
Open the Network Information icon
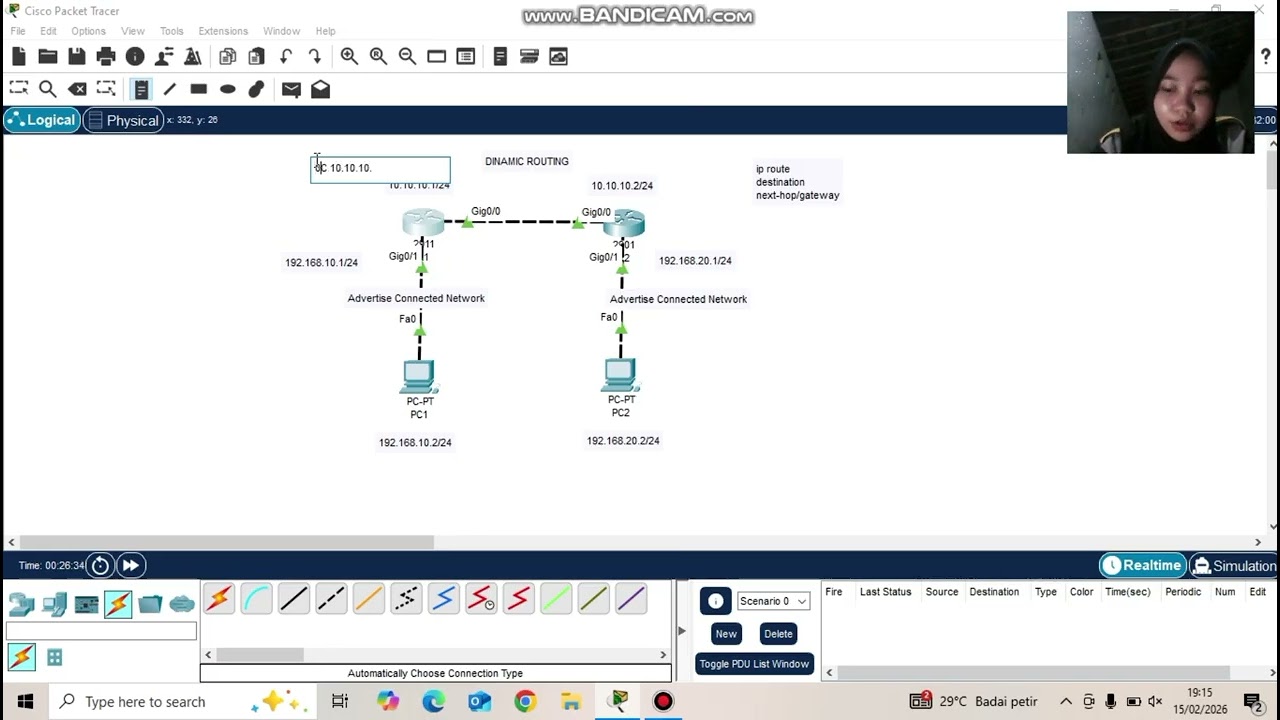(x=135, y=57)
